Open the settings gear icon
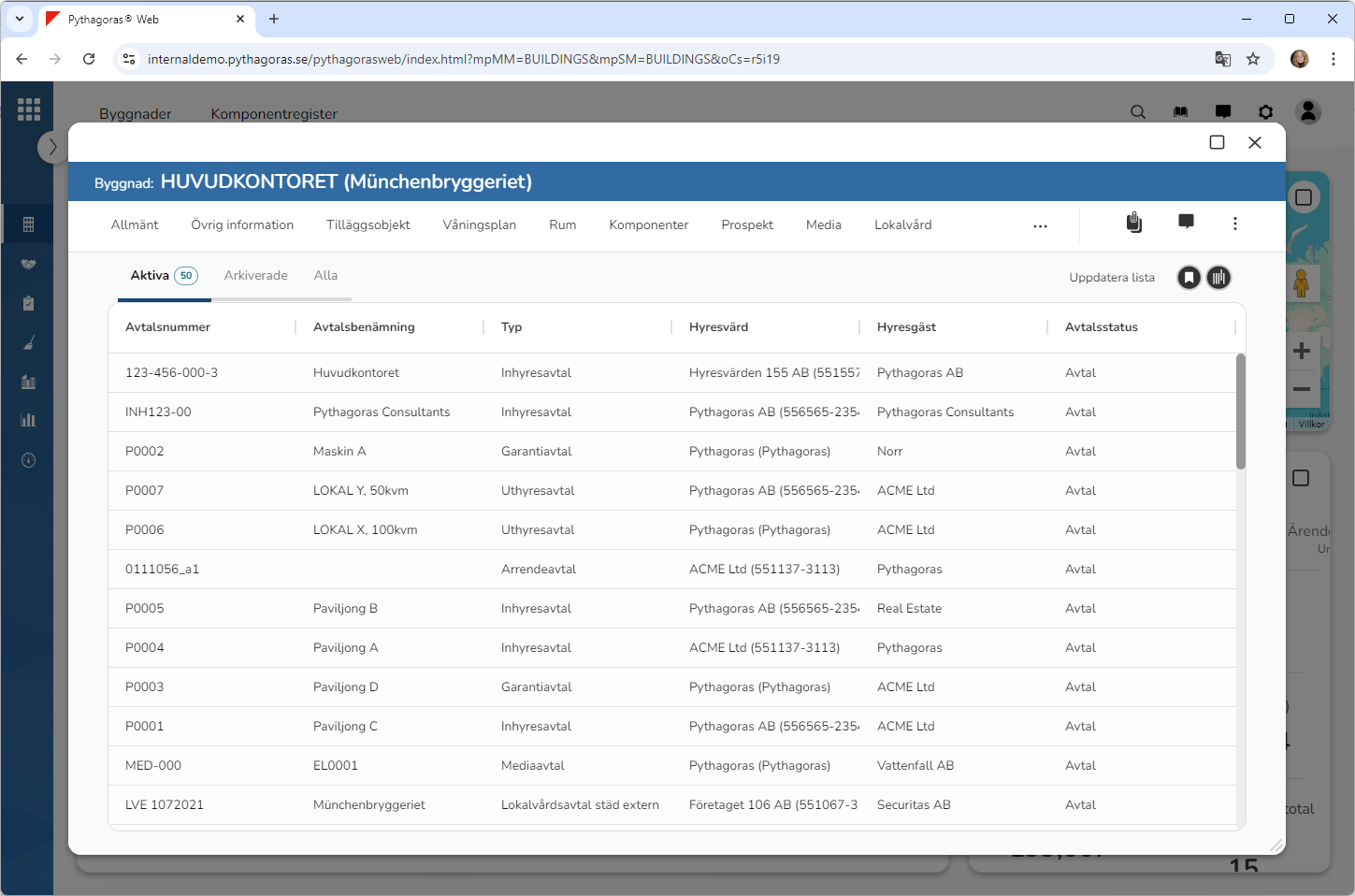The height and width of the screenshot is (896, 1355). tap(1265, 112)
